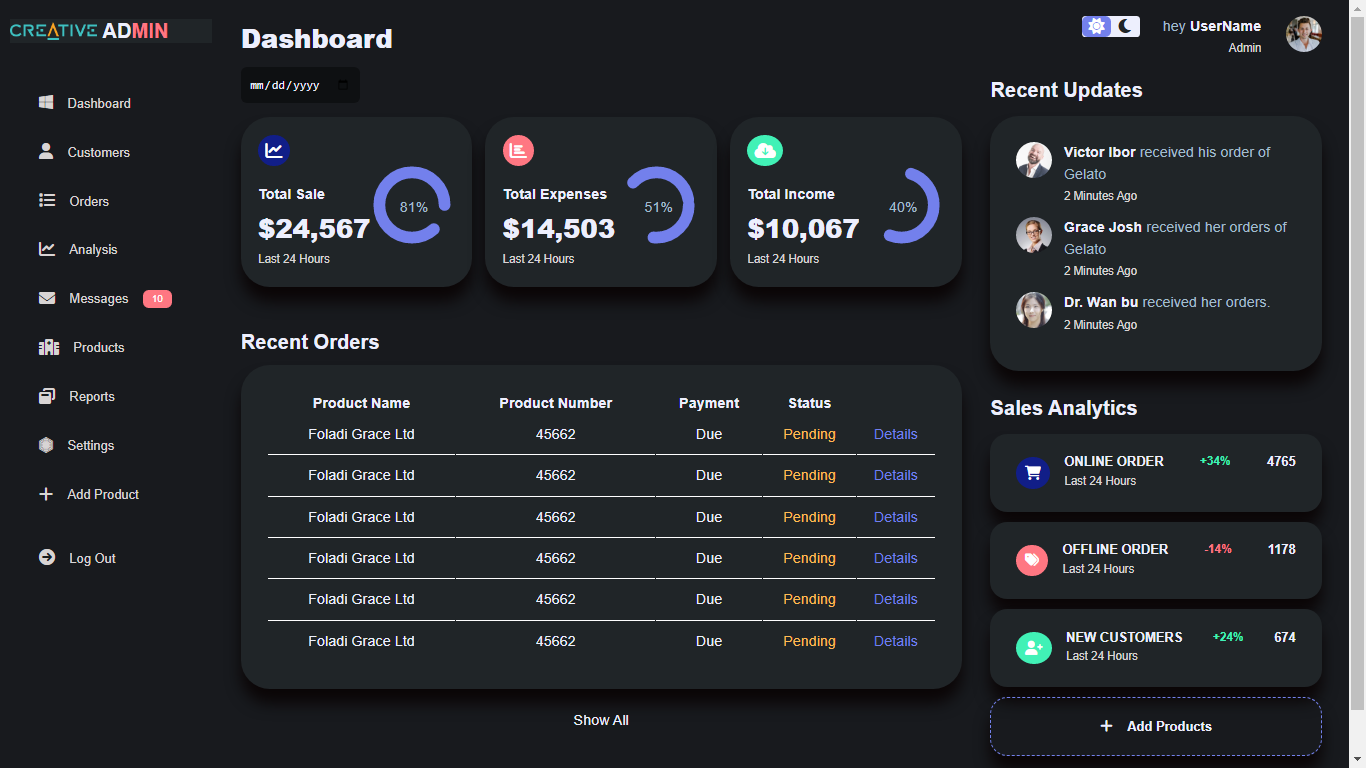The height and width of the screenshot is (768, 1366).
Task: Open the date picker calendar icon
Action: 343,86
